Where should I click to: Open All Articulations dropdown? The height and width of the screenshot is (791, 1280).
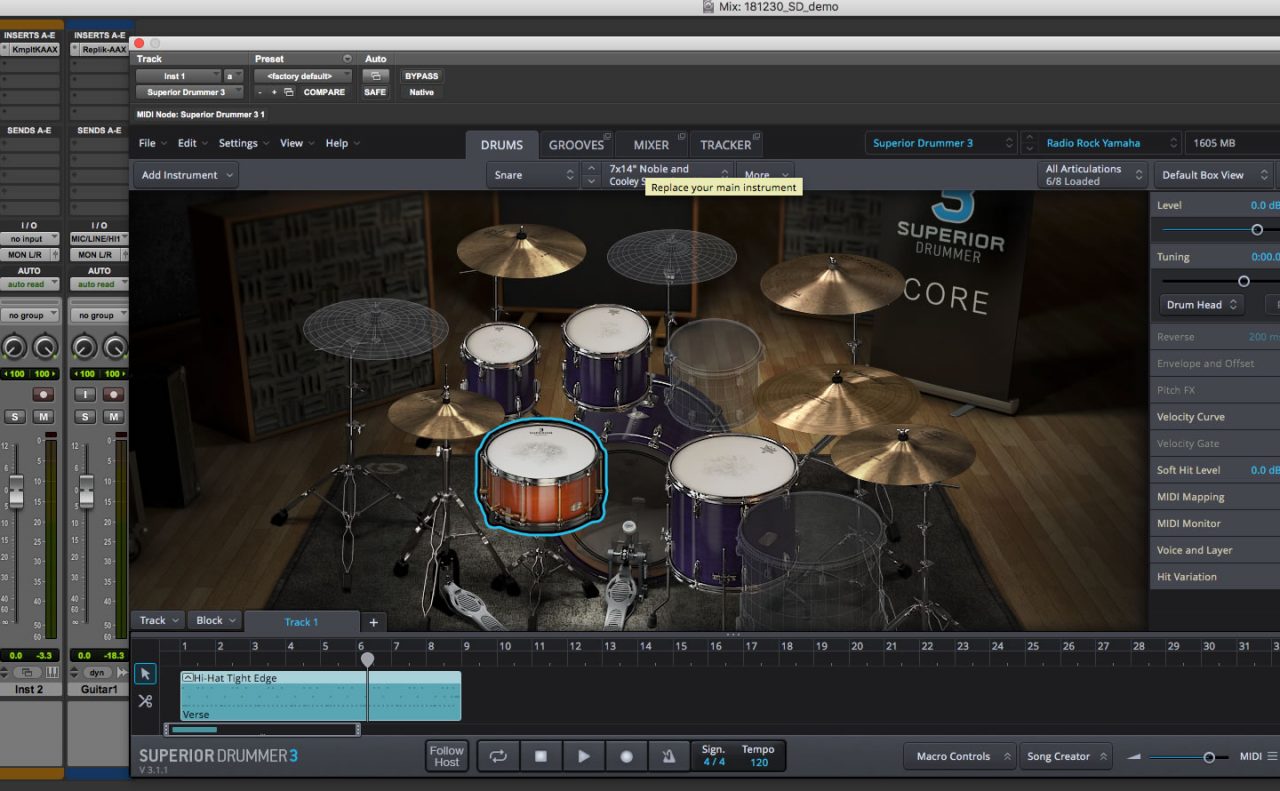pyautogui.click(x=1093, y=175)
